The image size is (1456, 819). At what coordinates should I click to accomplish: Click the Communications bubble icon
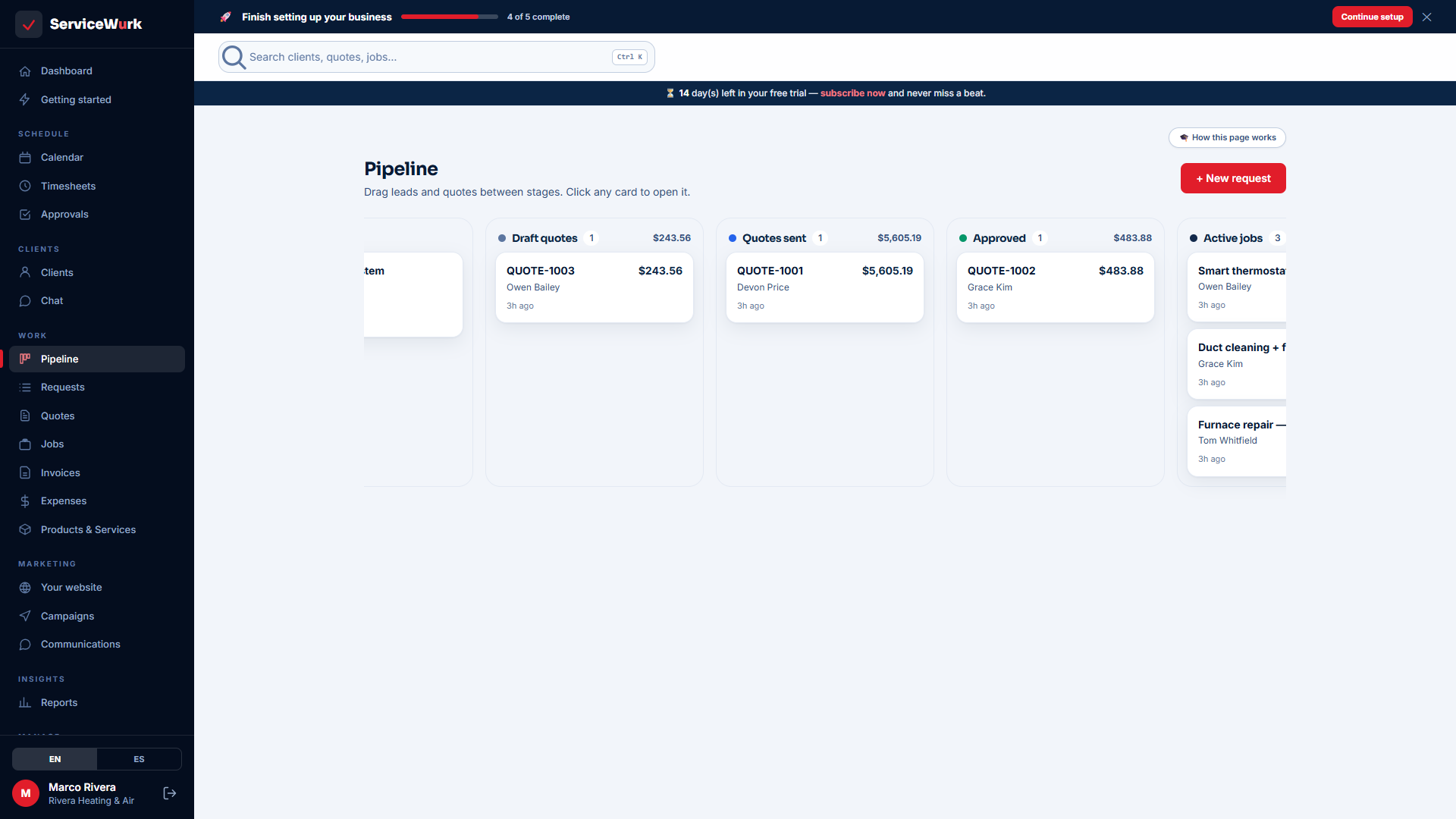point(25,645)
